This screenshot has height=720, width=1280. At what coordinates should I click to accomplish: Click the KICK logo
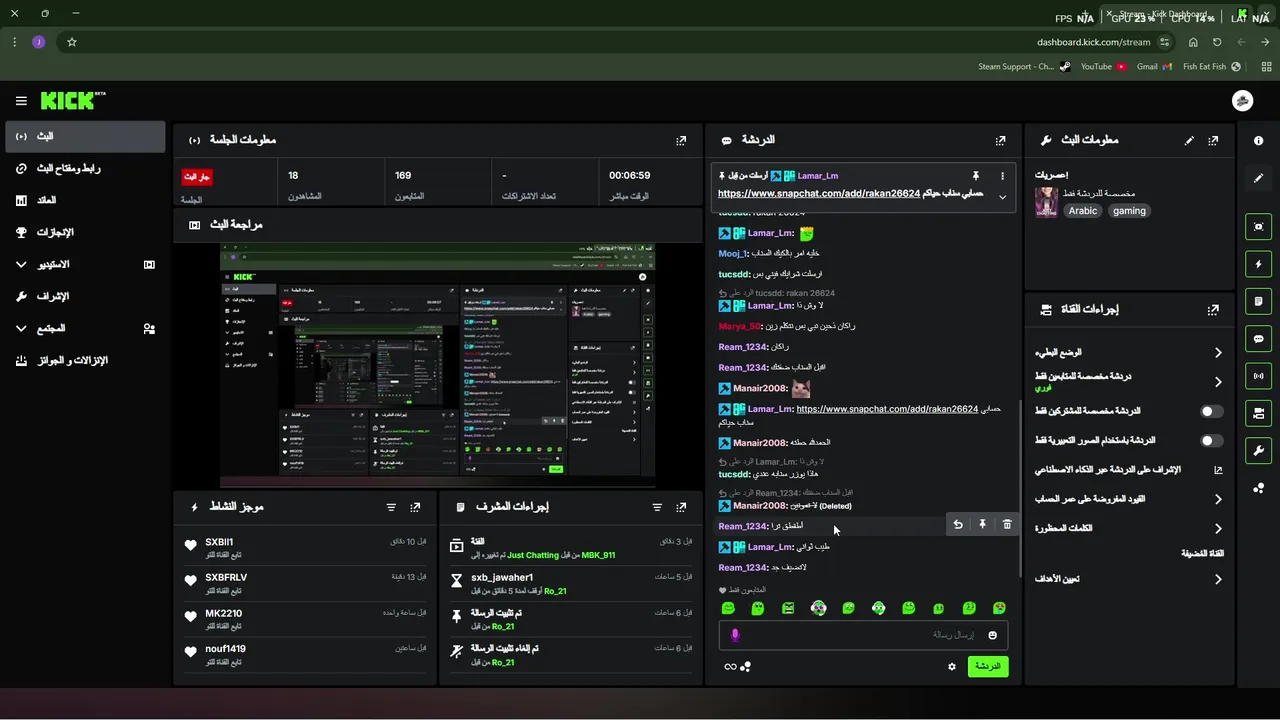tap(73, 101)
